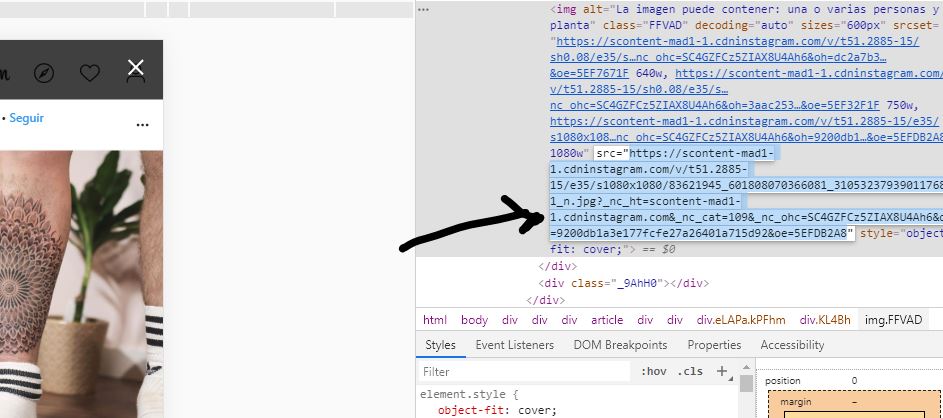Toggle the :hov element state panel

(x=653, y=372)
